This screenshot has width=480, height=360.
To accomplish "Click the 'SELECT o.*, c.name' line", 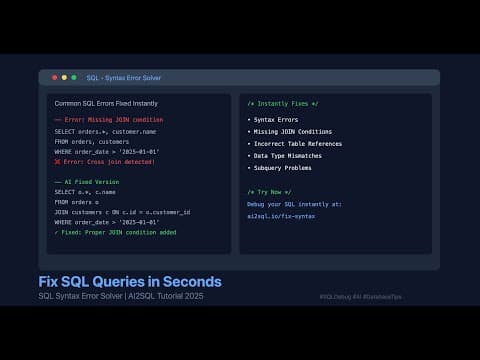I will click(85, 192).
